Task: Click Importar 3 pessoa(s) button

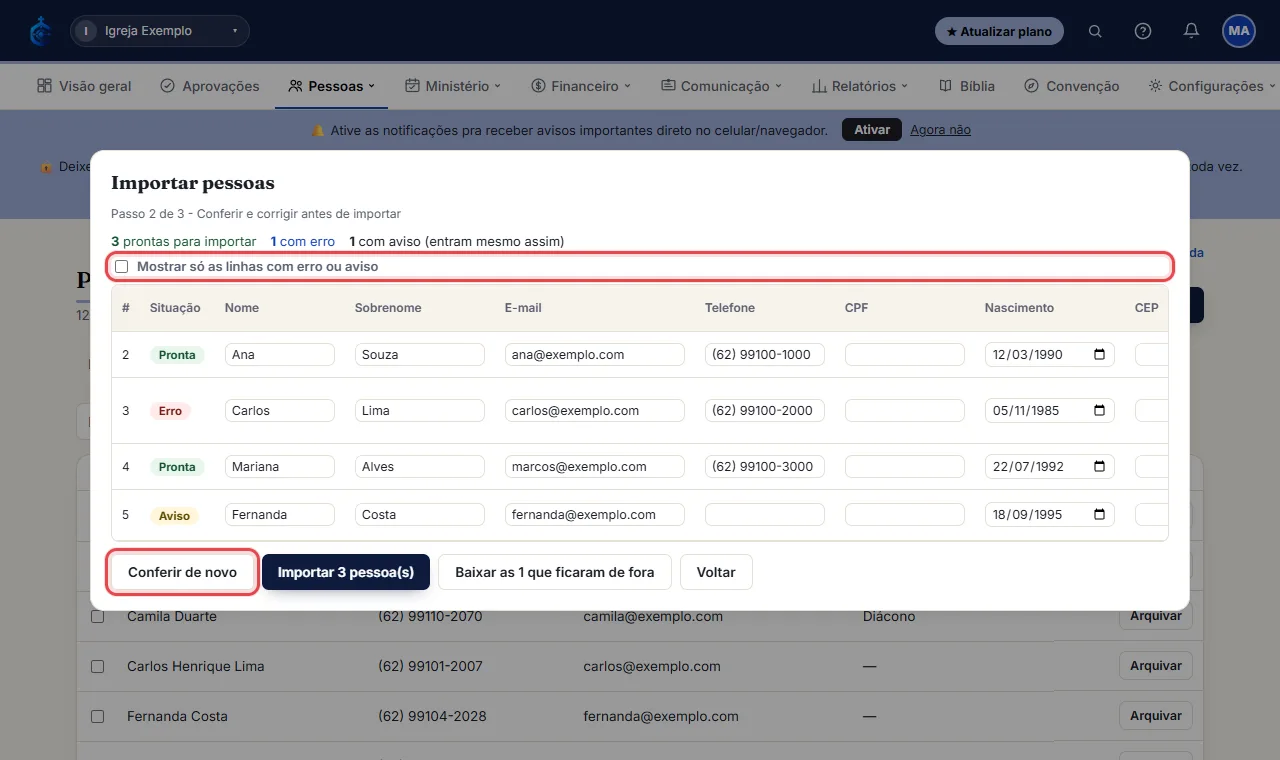Action: (x=346, y=573)
